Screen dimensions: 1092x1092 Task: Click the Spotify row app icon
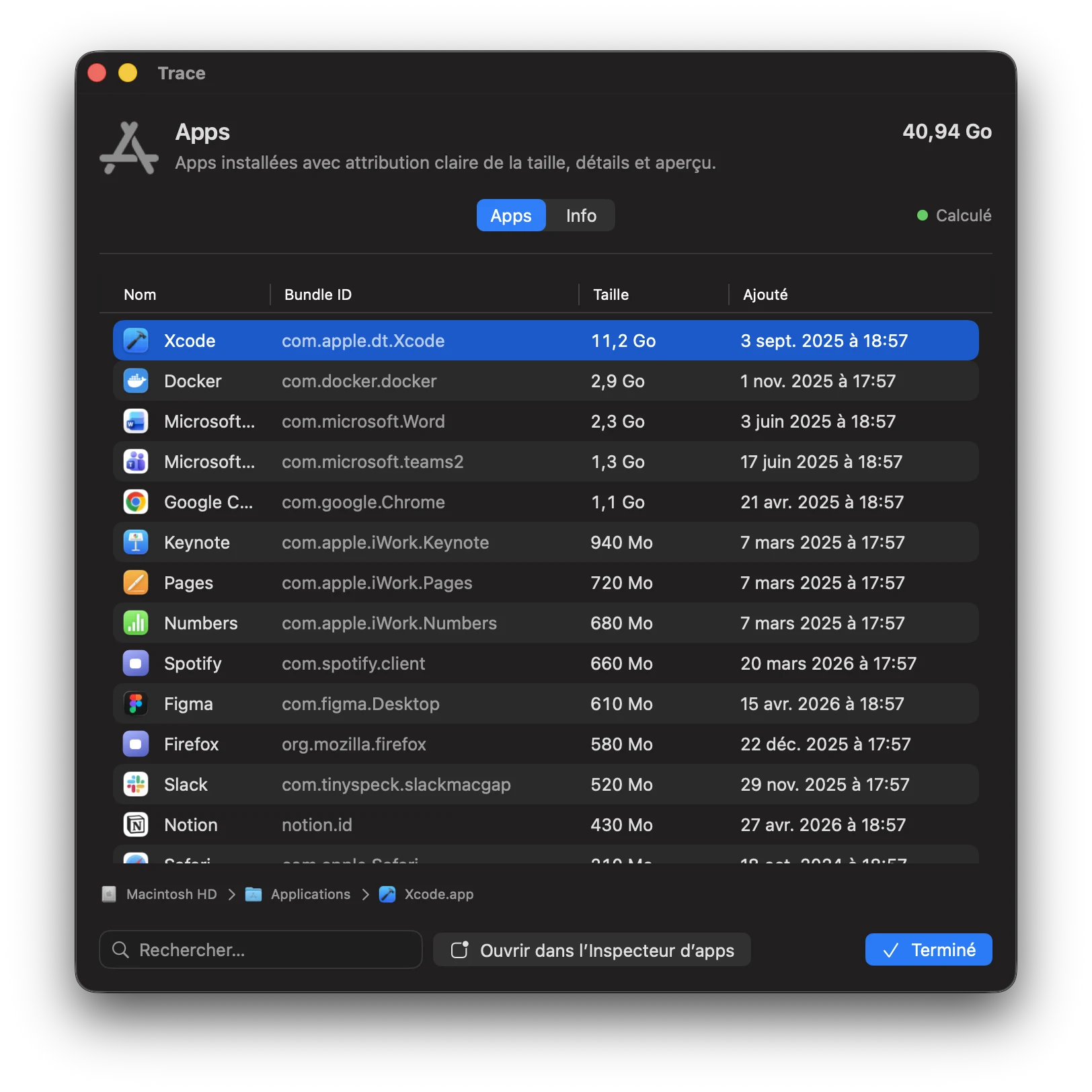(136, 664)
